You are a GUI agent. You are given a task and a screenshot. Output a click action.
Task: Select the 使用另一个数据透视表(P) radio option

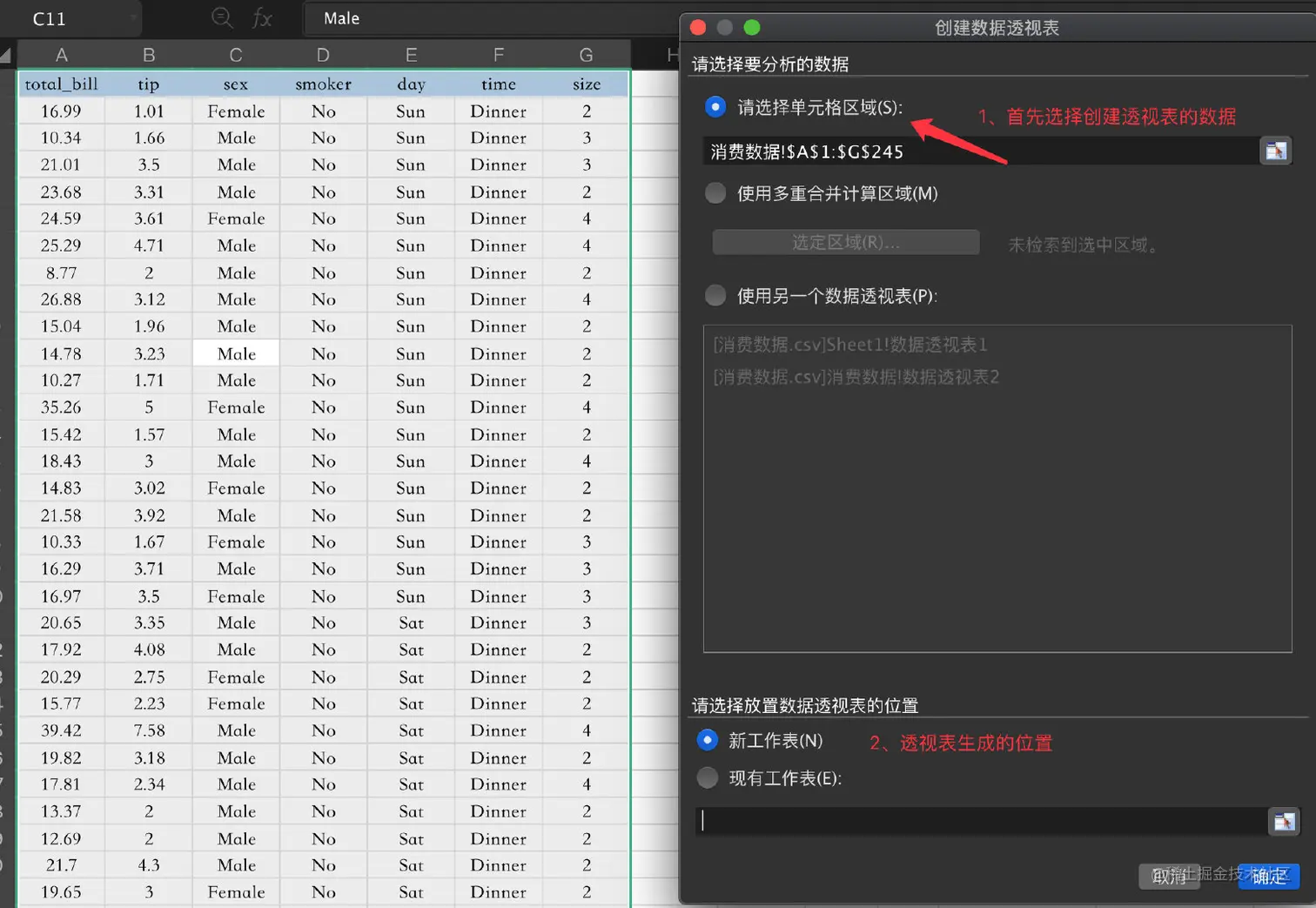tap(715, 296)
